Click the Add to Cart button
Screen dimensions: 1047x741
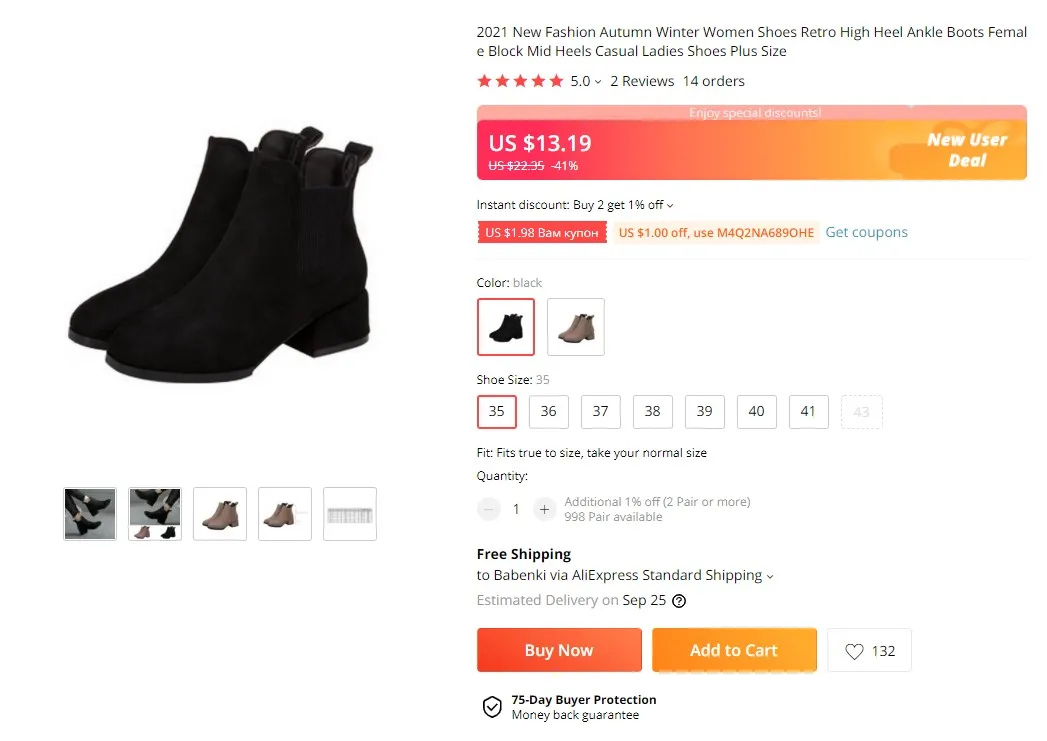point(734,650)
